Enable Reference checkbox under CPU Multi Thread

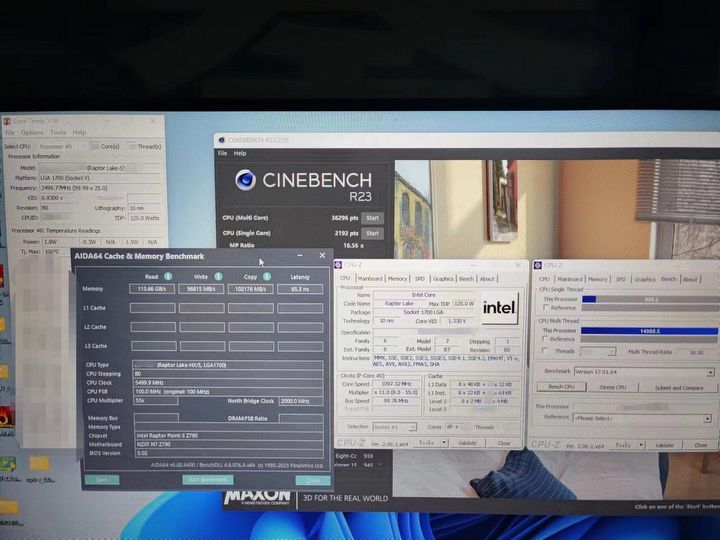click(x=544, y=340)
